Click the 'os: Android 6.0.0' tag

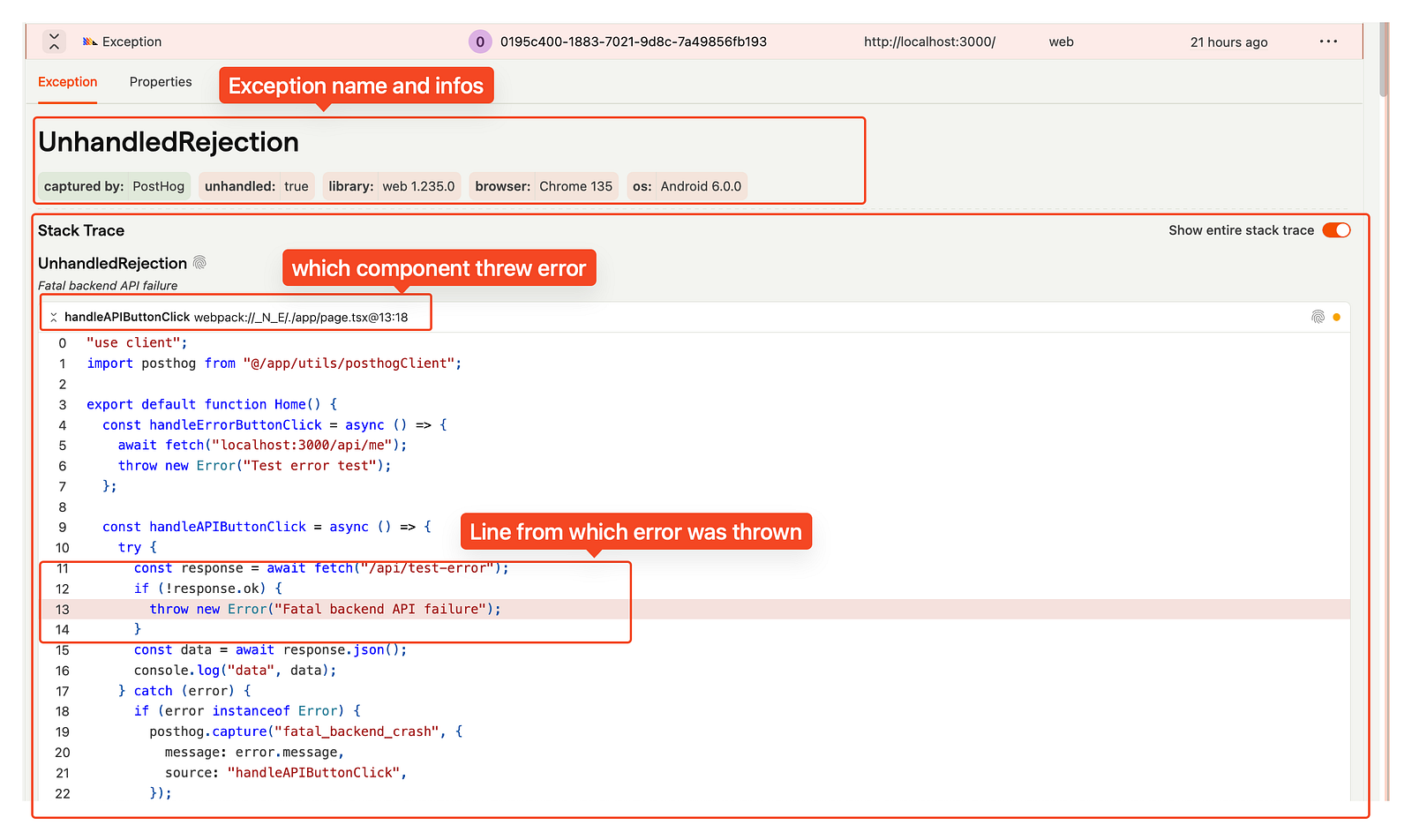[x=687, y=186]
